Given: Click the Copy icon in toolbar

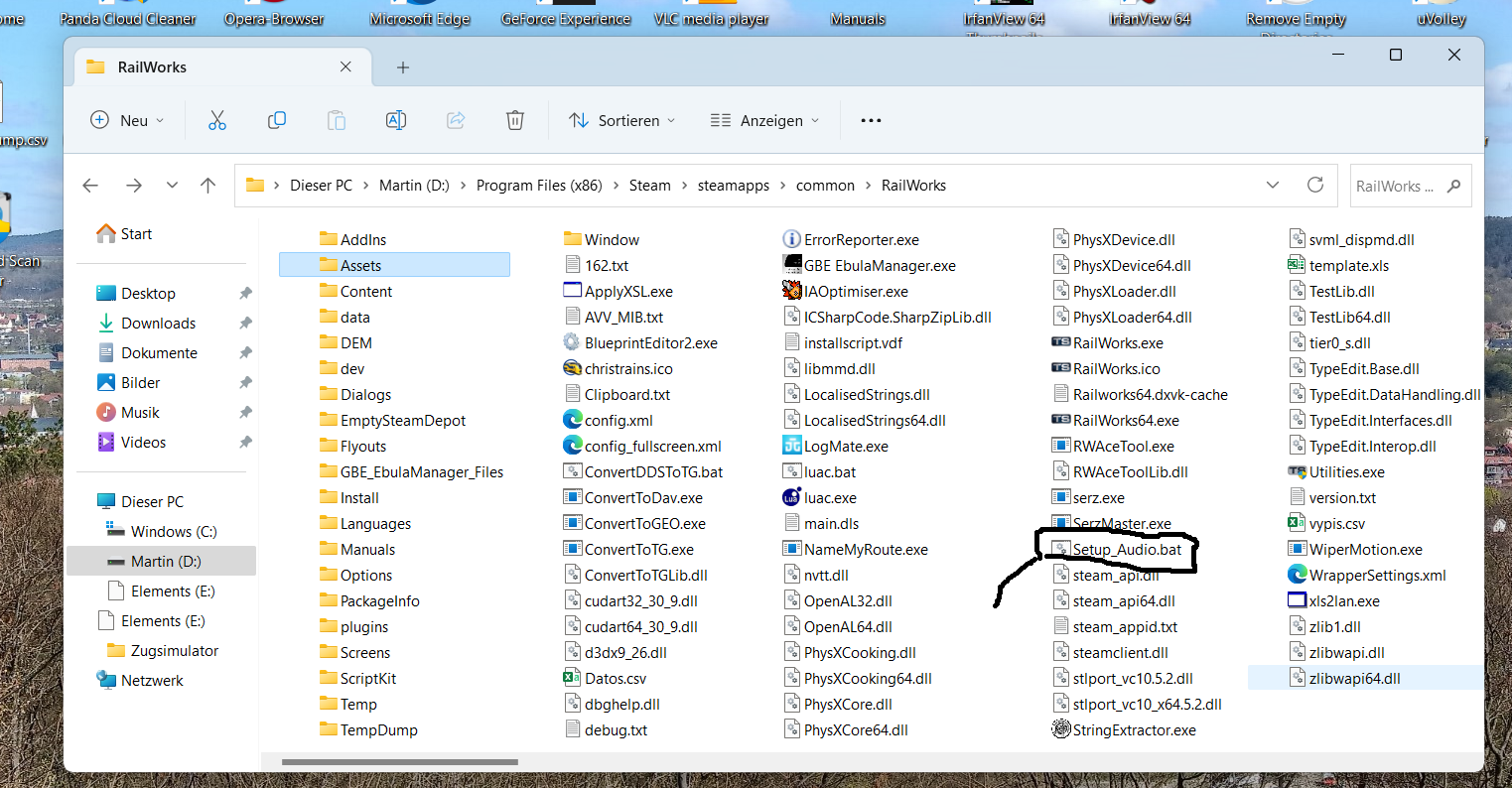Looking at the screenshot, I should coord(277,120).
